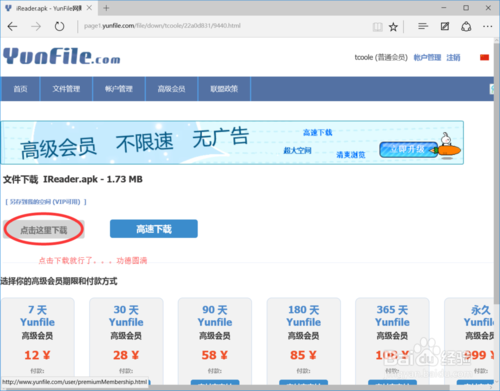Open reading view book icon
This screenshot has width=500, height=391.
pos(377,27)
